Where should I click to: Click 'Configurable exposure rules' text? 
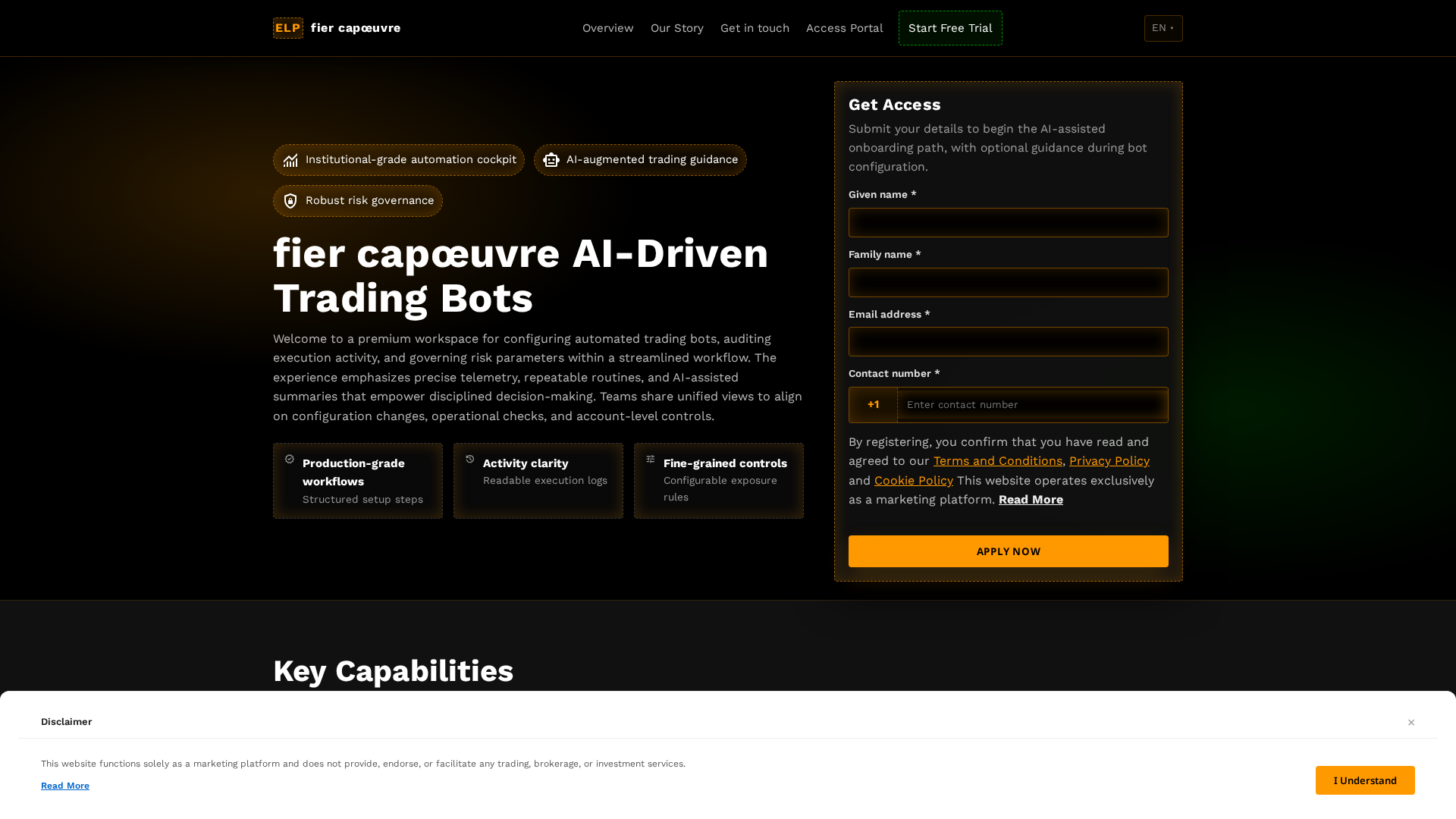coord(720,489)
